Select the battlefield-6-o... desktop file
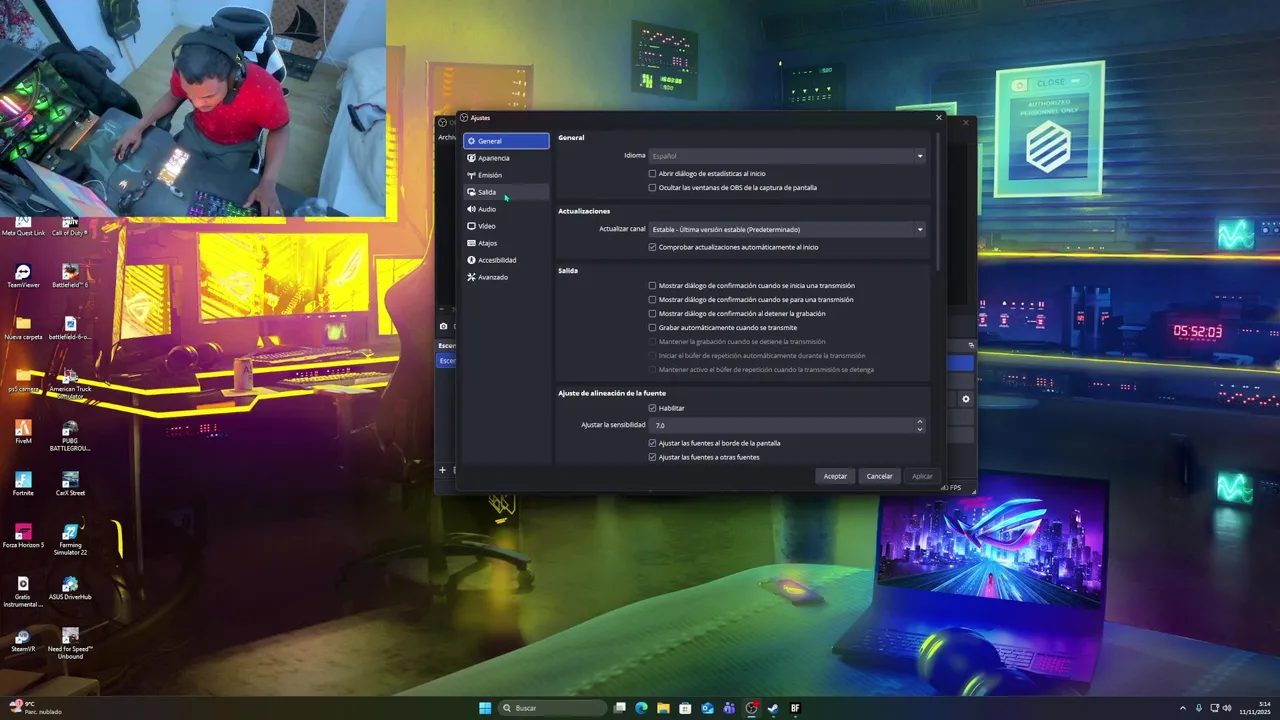The width and height of the screenshot is (1280, 720). pyautogui.click(x=70, y=328)
